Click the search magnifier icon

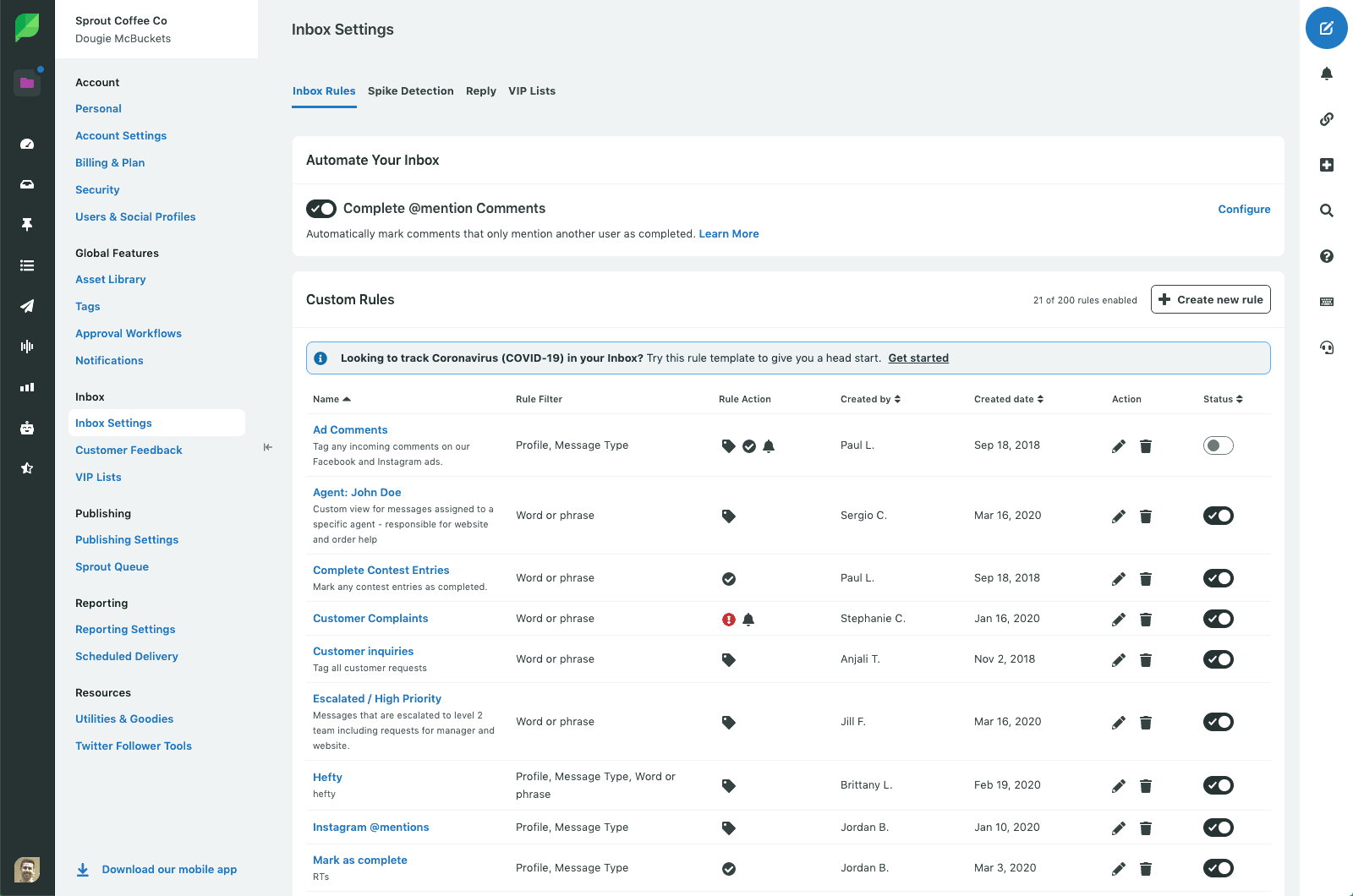(x=1326, y=210)
